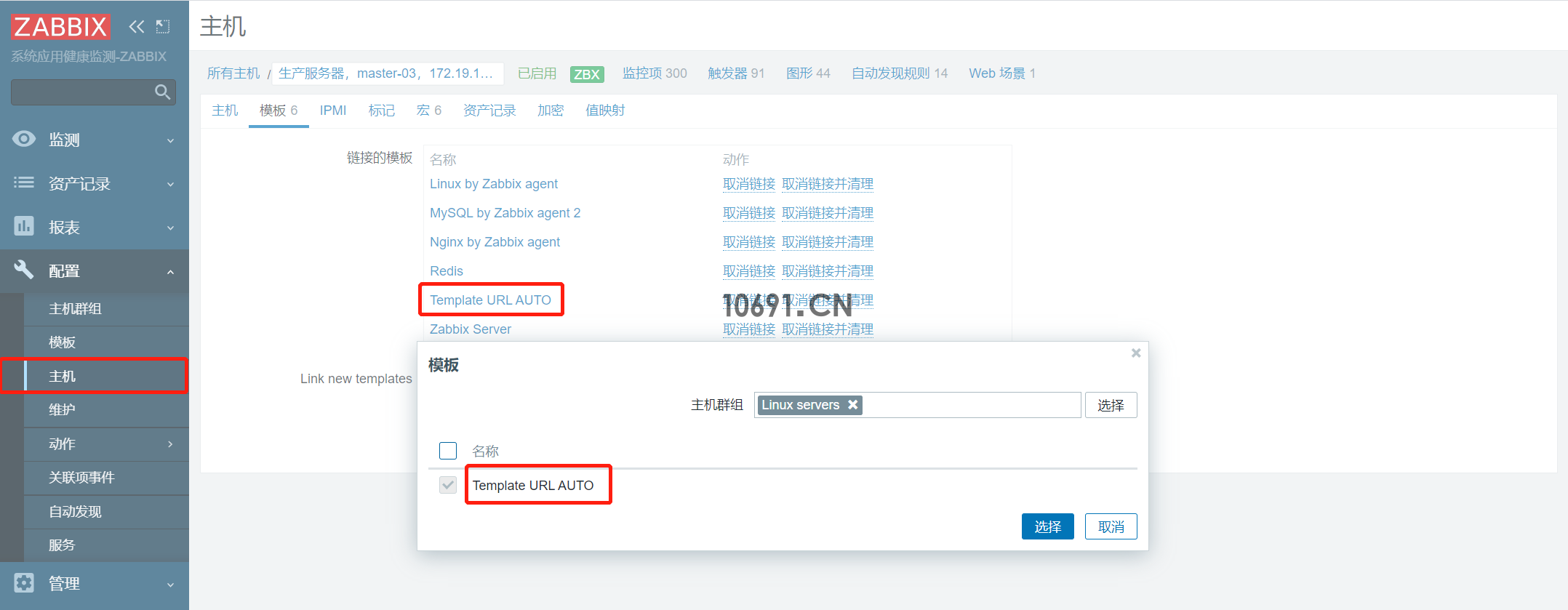
Task: Open 监控项 300 link
Action: click(x=655, y=73)
